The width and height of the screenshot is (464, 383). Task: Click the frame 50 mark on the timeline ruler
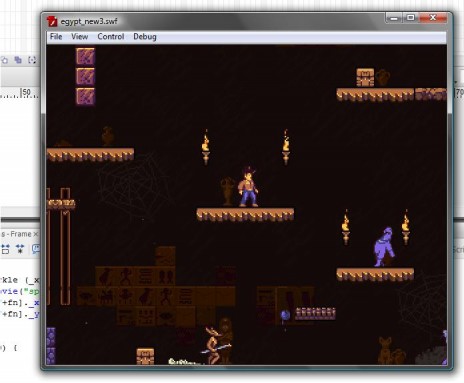click(26, 93)
